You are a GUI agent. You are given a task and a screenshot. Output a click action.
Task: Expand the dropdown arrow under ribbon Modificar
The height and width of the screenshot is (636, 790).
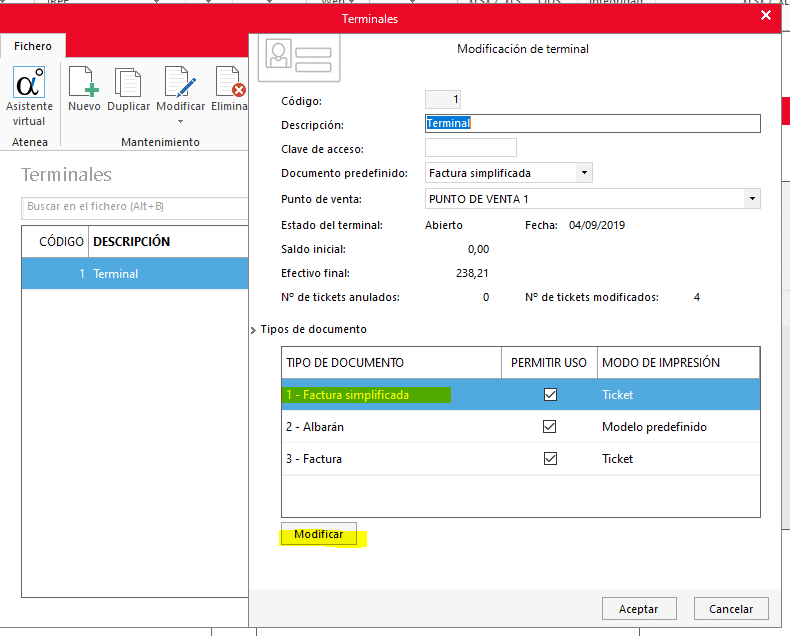pos(181,122)
